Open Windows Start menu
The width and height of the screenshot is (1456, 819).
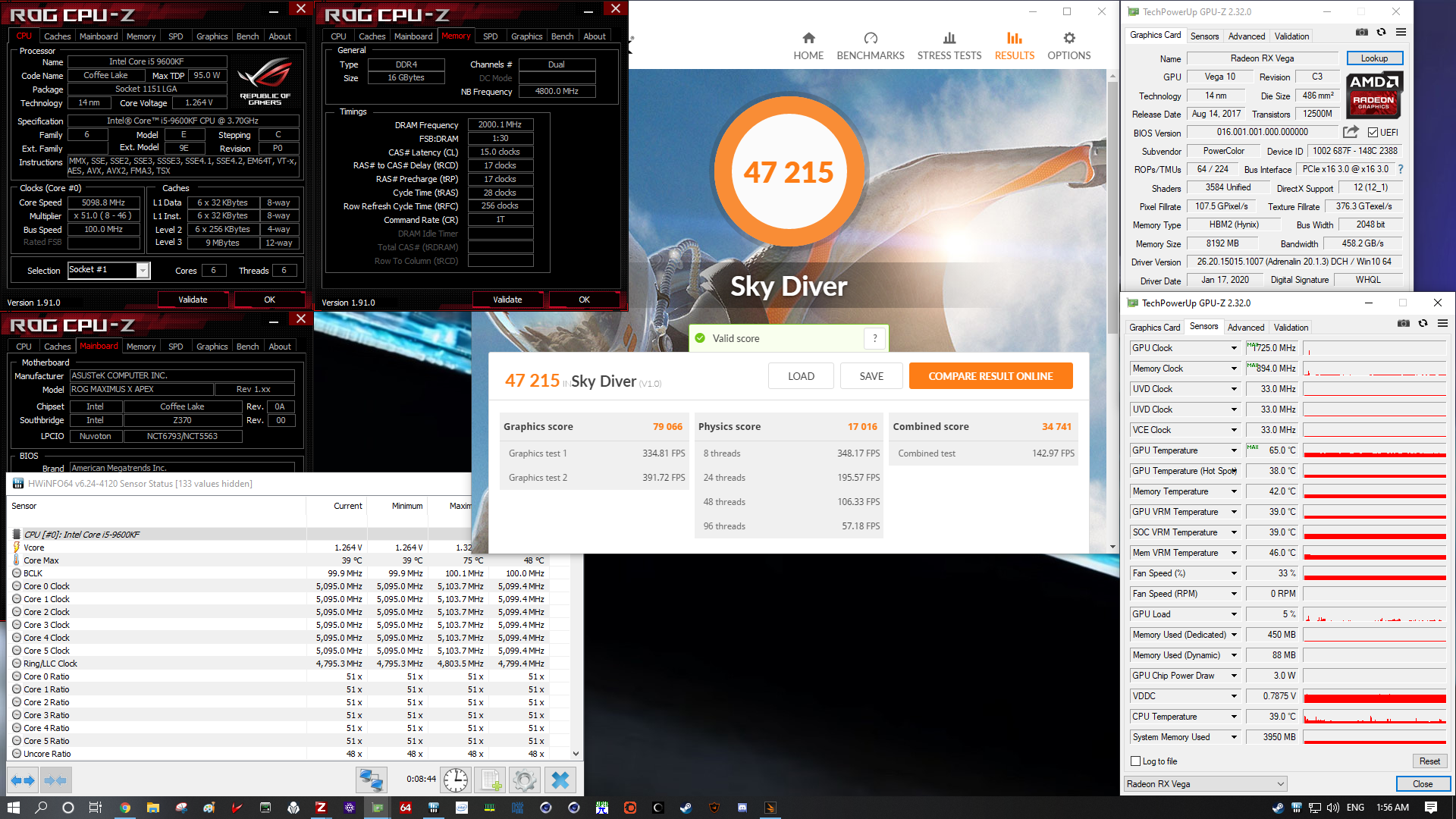[13, 808]
